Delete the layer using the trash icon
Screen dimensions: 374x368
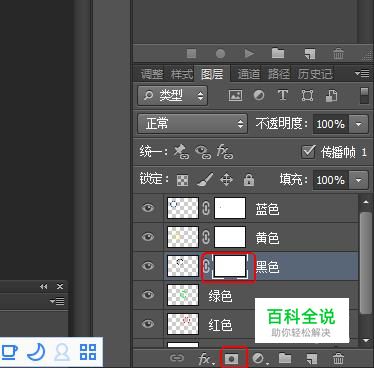[x=338, y=358]
